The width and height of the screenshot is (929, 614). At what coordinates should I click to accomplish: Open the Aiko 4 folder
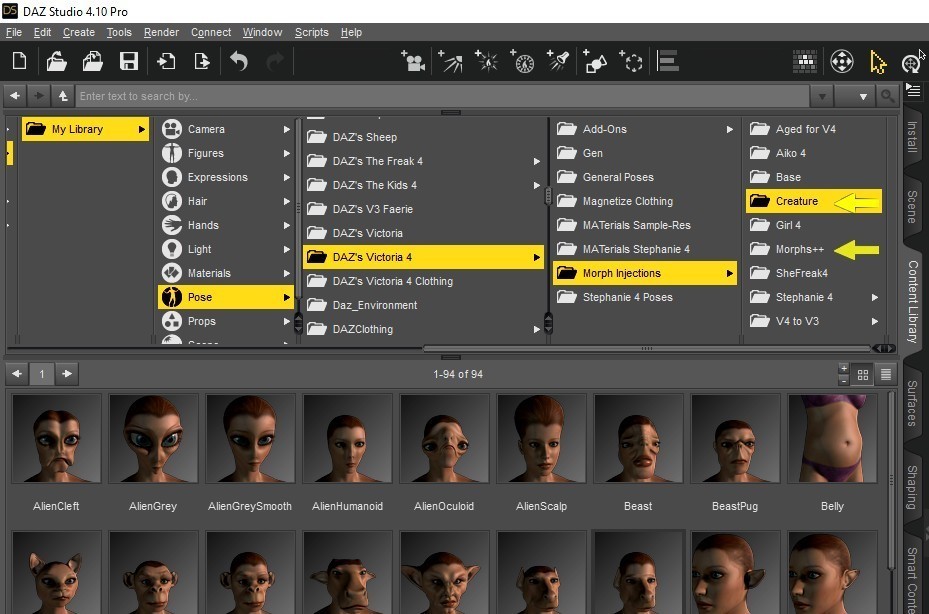click(814, 154)
